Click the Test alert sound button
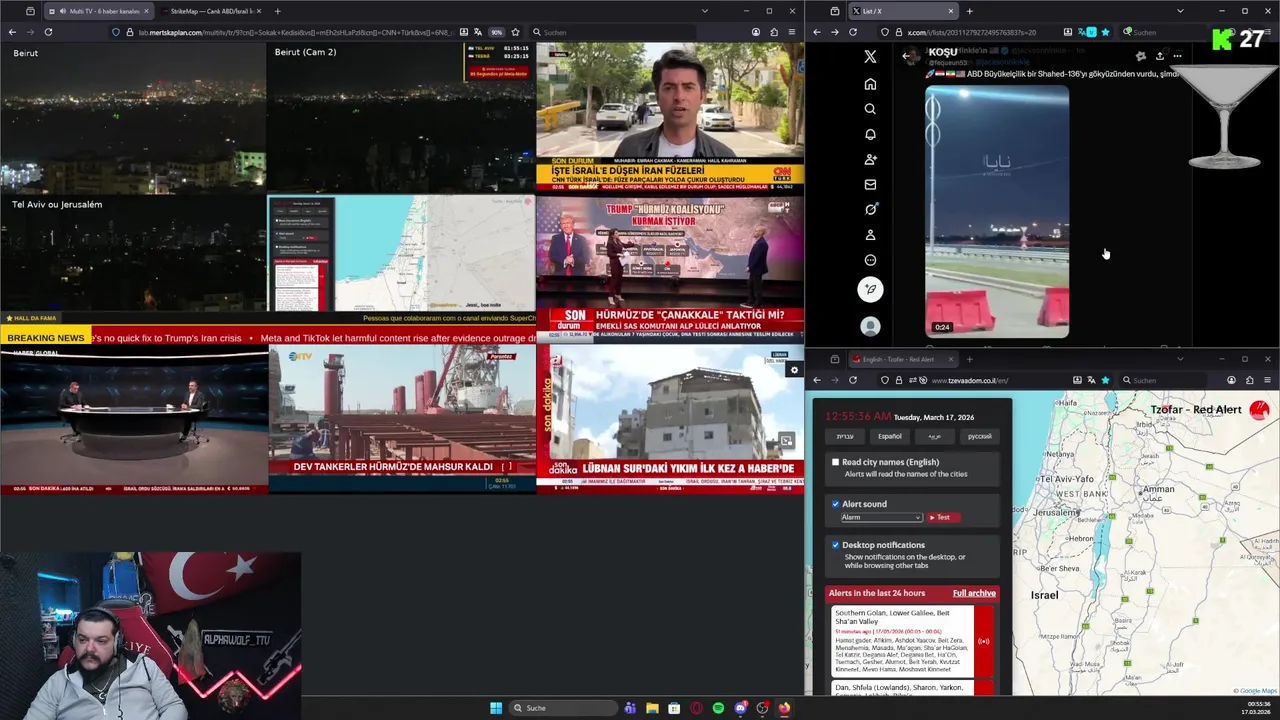 coord(943,517)
